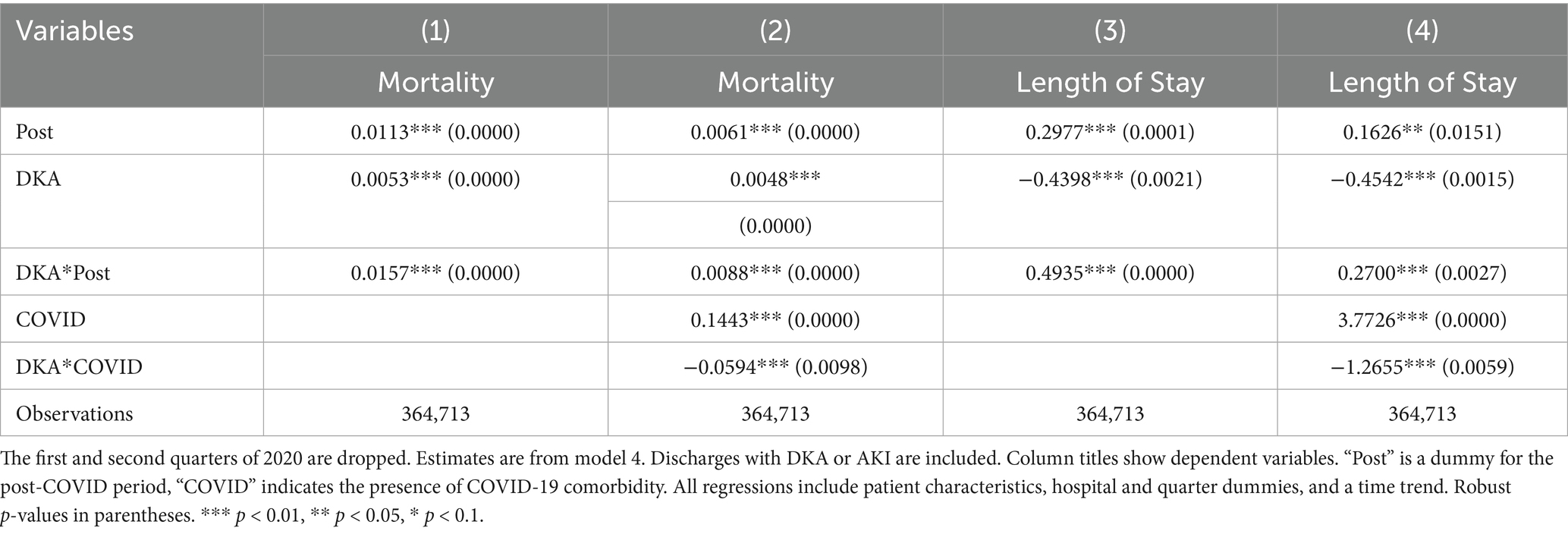Select the 0.0113*** (0.0000) cell

click(435, 132)
